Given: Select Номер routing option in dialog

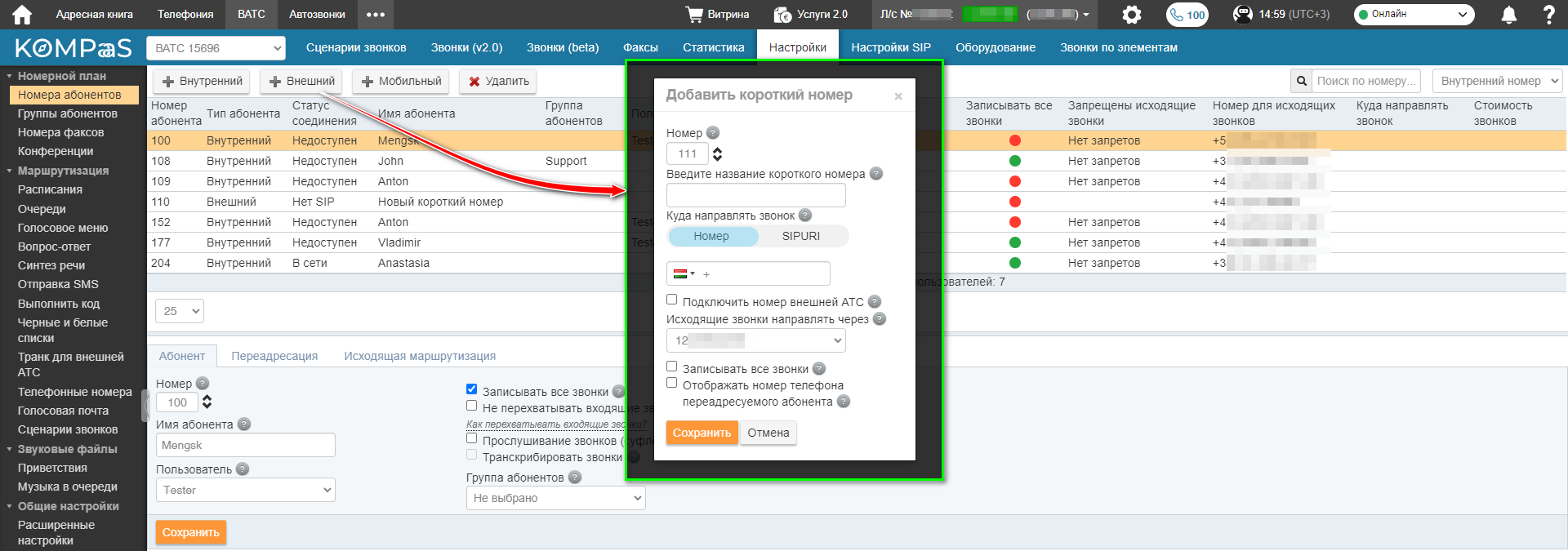Looking at the screenshot, I should [712, 236].
